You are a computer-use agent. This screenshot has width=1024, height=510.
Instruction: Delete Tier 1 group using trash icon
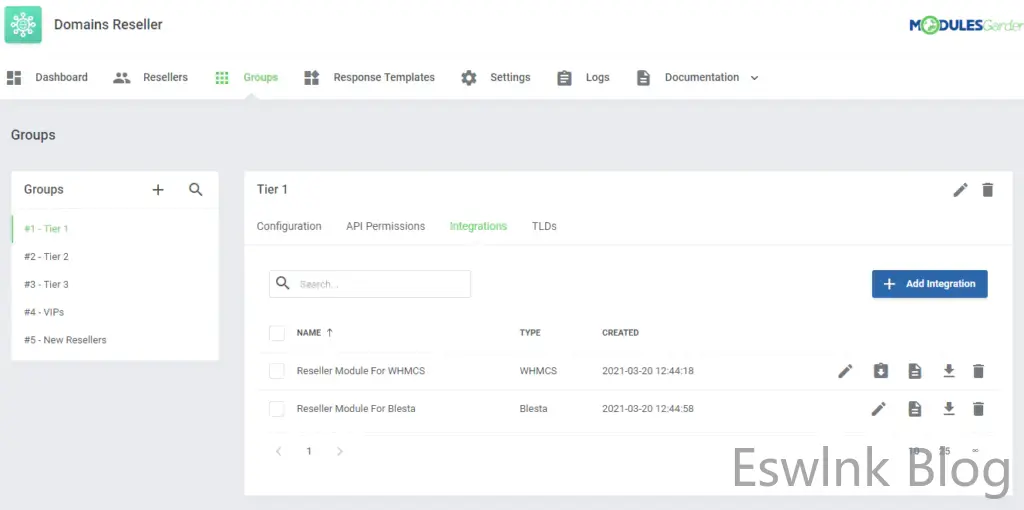tap(988, 190)
